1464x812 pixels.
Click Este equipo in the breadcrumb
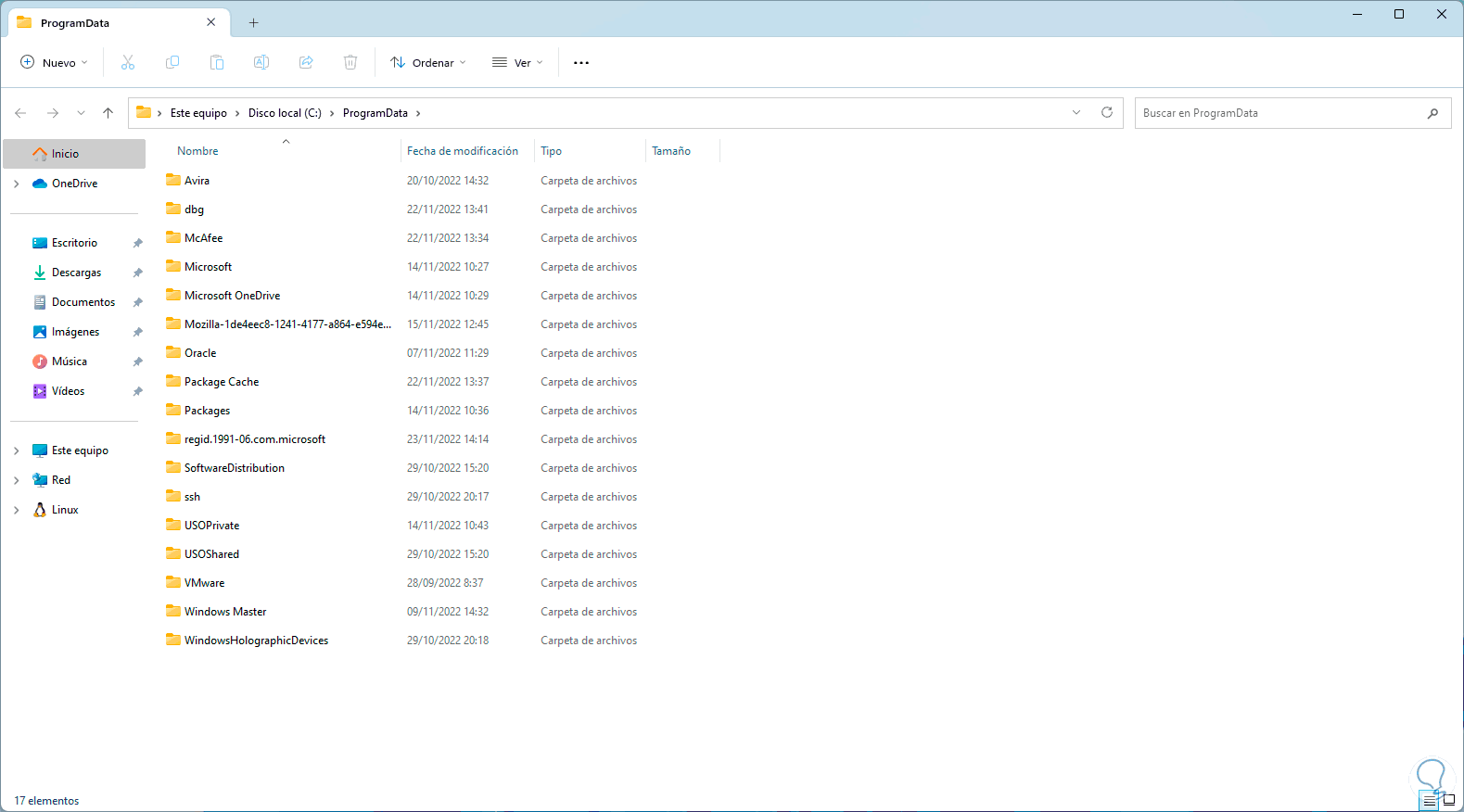tap(198, 113)
